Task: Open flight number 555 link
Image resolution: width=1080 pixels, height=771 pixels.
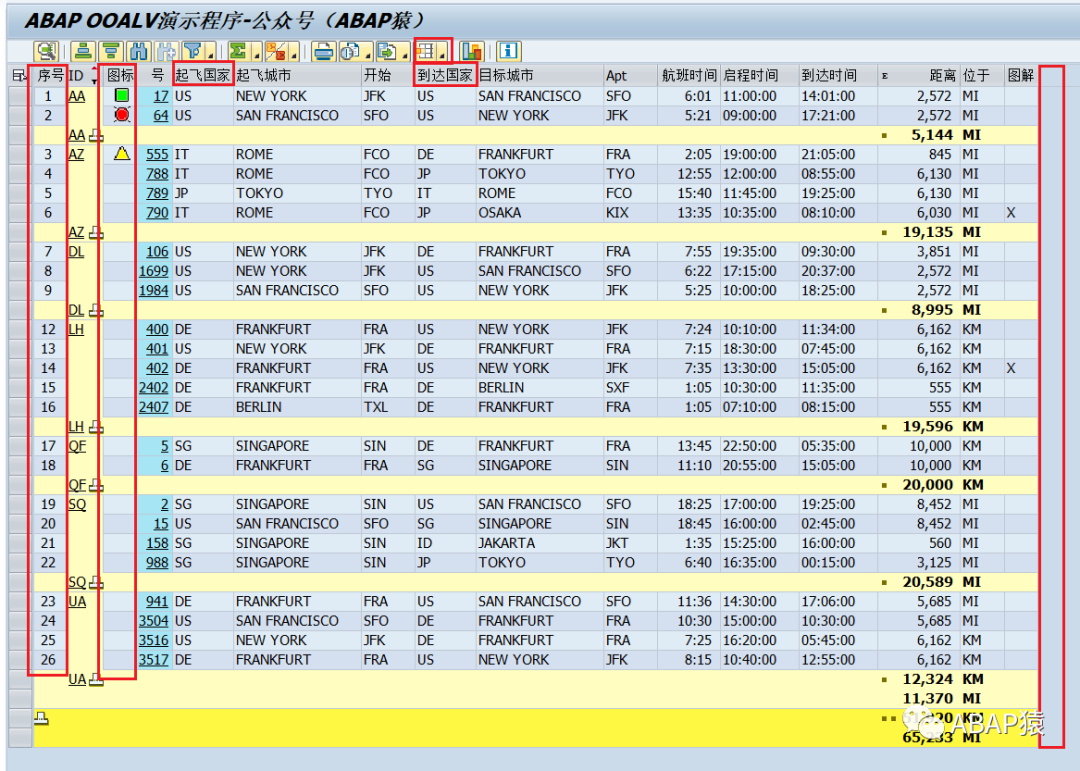Action: pyautogui.click(x=157, y=154)
